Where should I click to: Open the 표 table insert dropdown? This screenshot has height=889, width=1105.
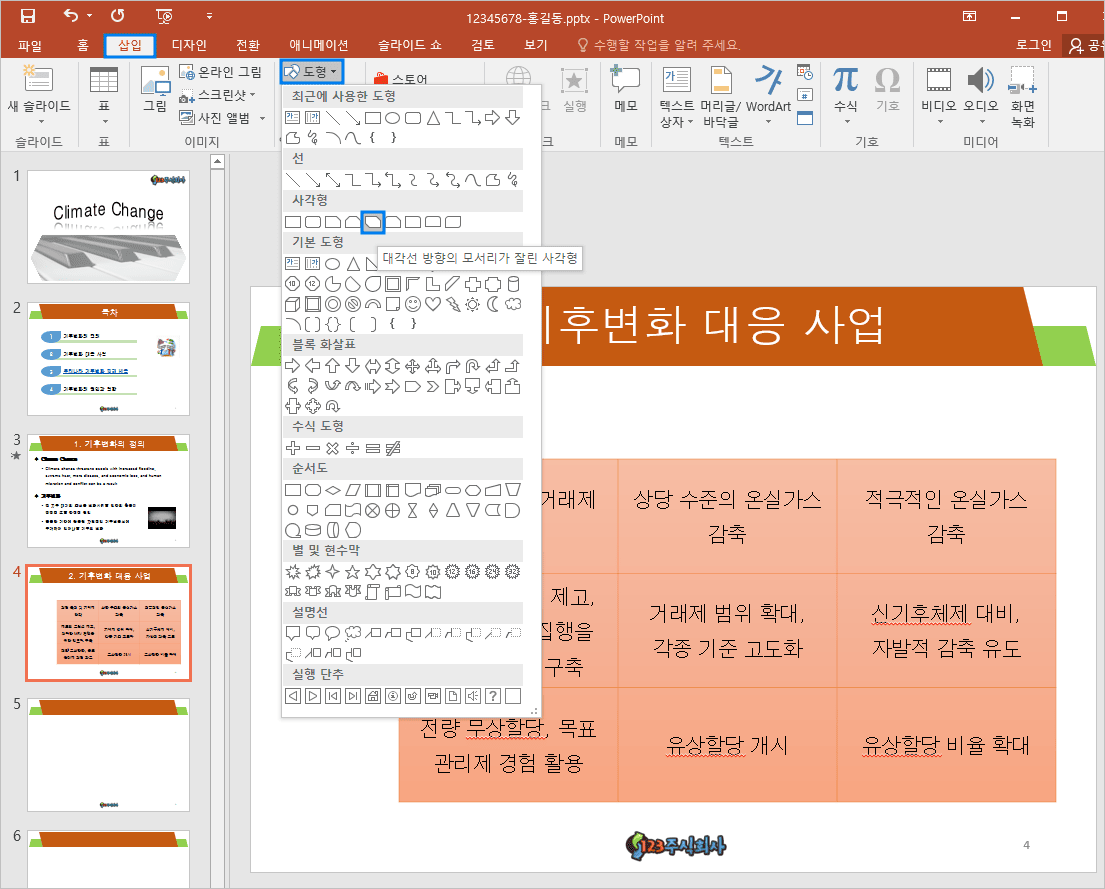[x=104, y=95]
